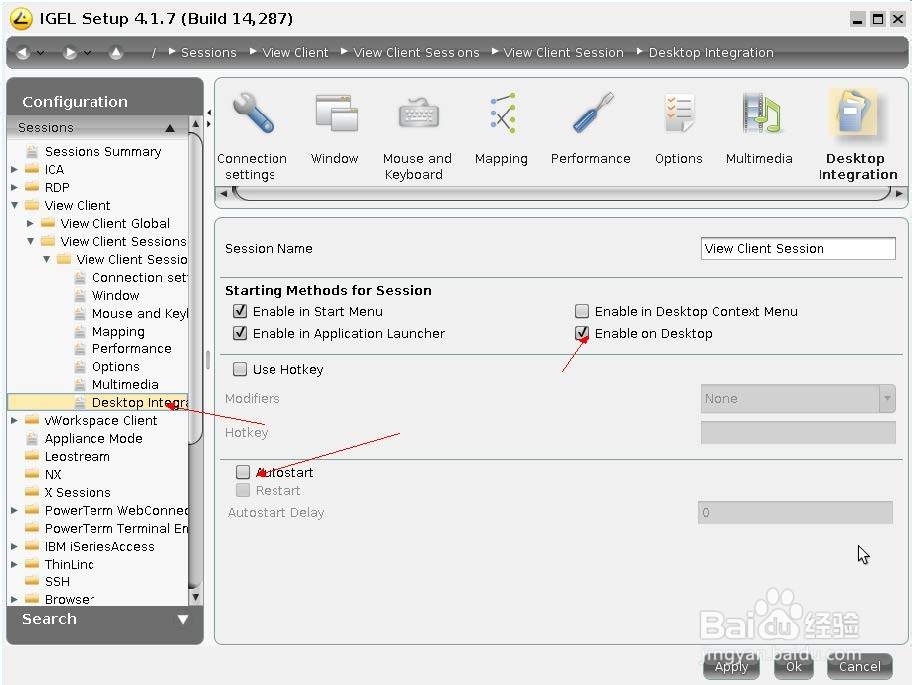Screen dimensions: 912x685
Task: Click the IBM iSeriesAccess folder icon
Action: pos(32,547)
